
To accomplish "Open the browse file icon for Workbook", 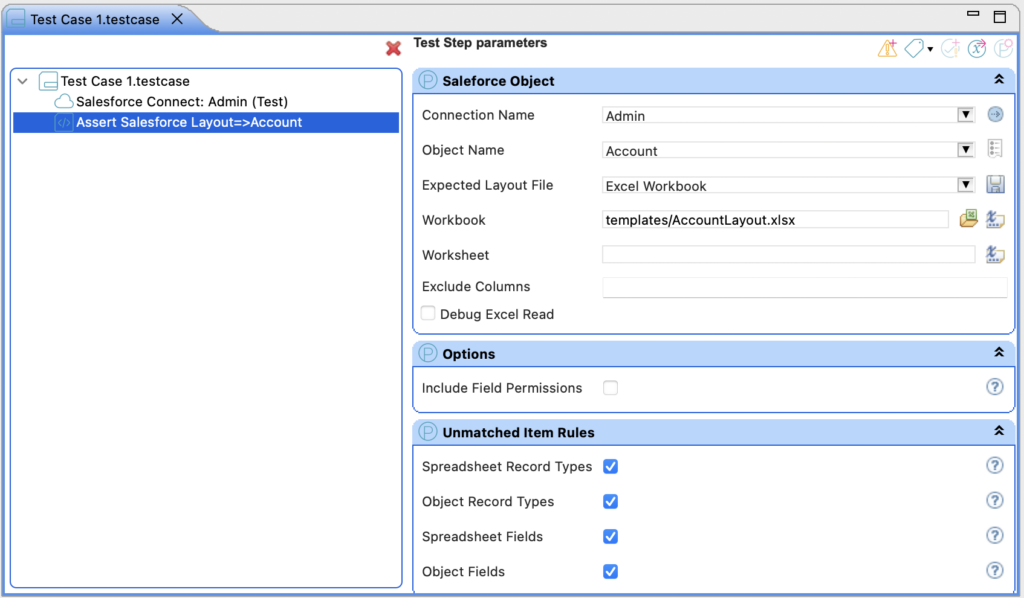I will pos(967,219).
